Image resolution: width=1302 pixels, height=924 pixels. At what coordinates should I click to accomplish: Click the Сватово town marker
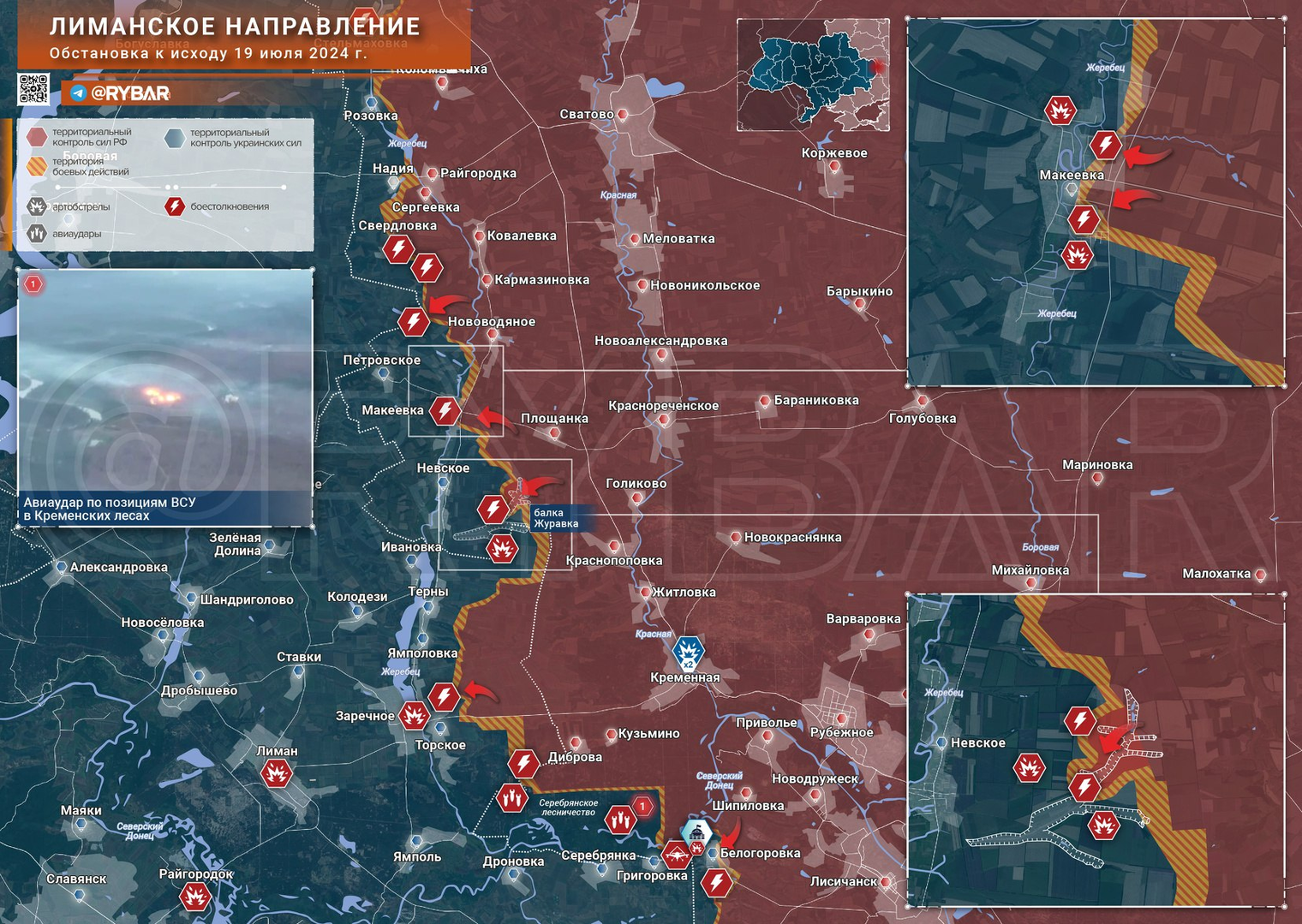pyautogui.click(x=624, y=114)
